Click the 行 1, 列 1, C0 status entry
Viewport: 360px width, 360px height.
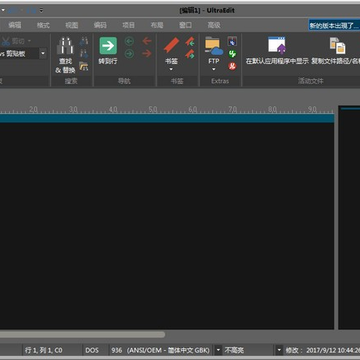pos(44,350)
